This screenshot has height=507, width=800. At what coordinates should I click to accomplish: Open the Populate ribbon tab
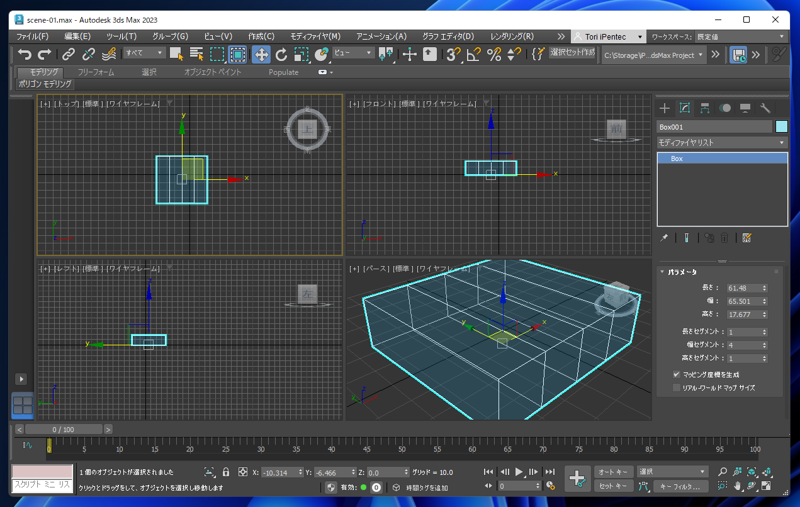pyautogui.click(x=283, y=72)
